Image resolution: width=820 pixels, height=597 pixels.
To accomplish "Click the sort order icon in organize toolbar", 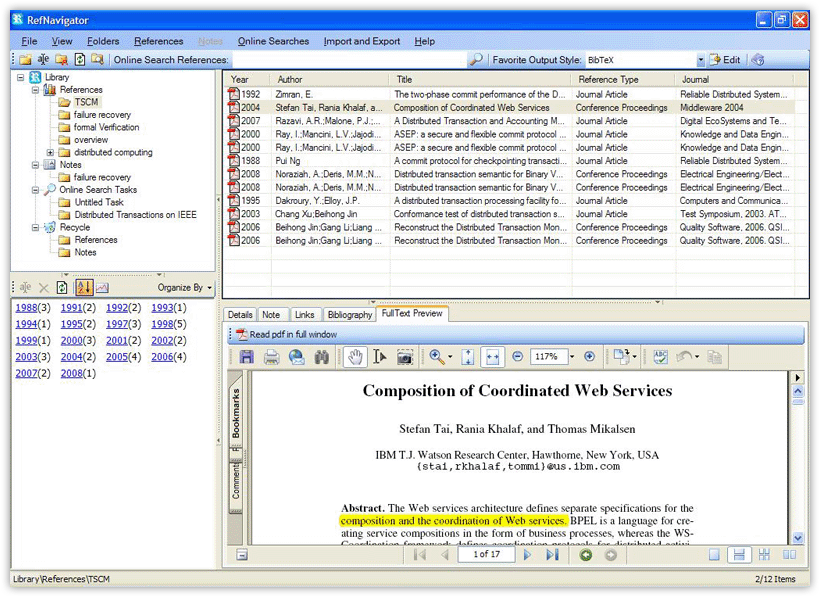I will click(84, 287).
